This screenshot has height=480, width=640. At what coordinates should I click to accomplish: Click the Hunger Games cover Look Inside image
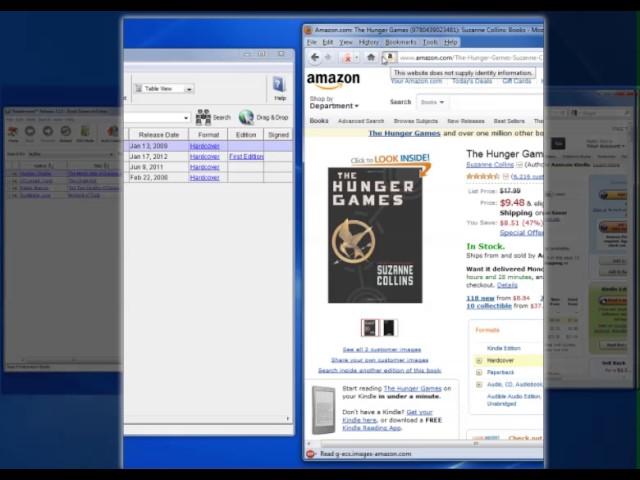[375, 235]
